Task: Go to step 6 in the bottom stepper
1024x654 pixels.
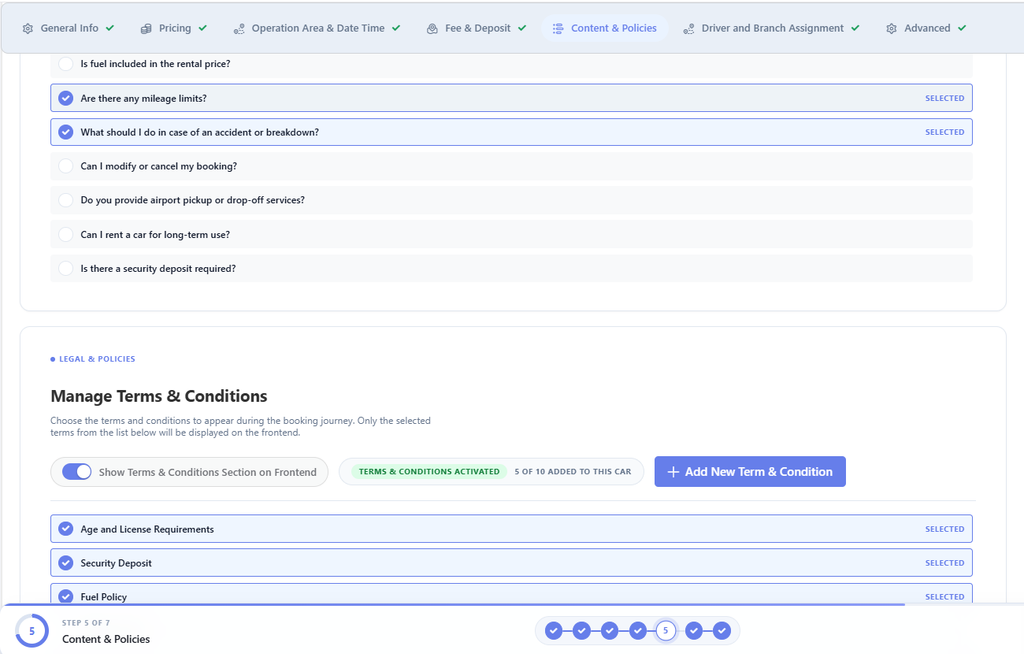Action: point(694,630)
